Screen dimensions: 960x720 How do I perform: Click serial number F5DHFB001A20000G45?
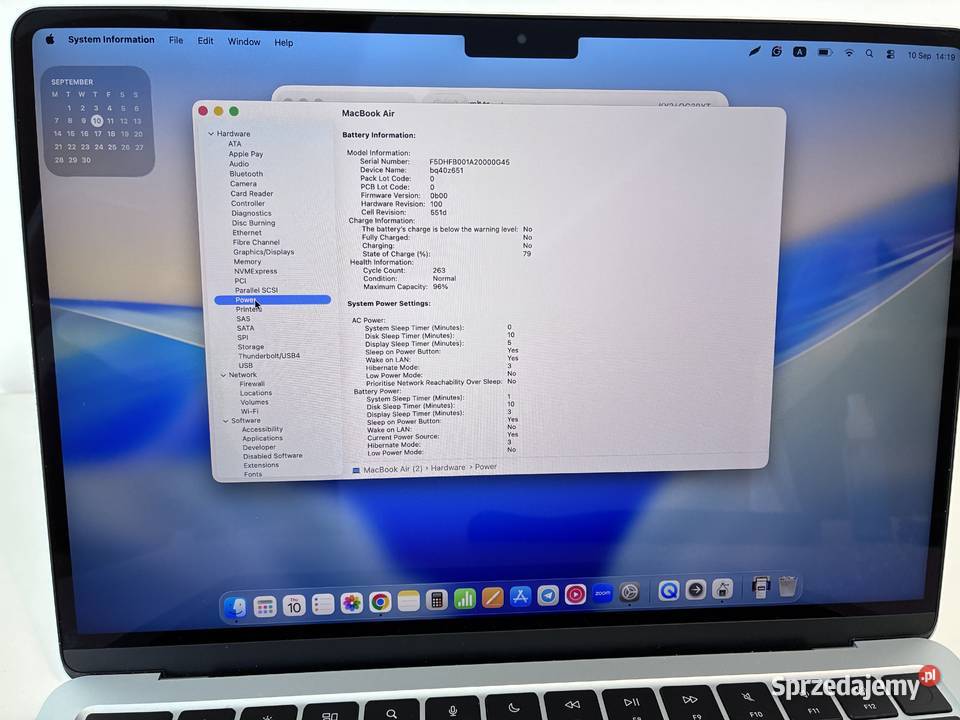470,162
